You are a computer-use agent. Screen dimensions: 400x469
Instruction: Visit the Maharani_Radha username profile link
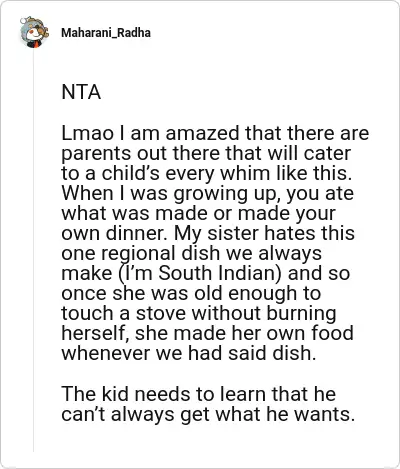(106, 33)
